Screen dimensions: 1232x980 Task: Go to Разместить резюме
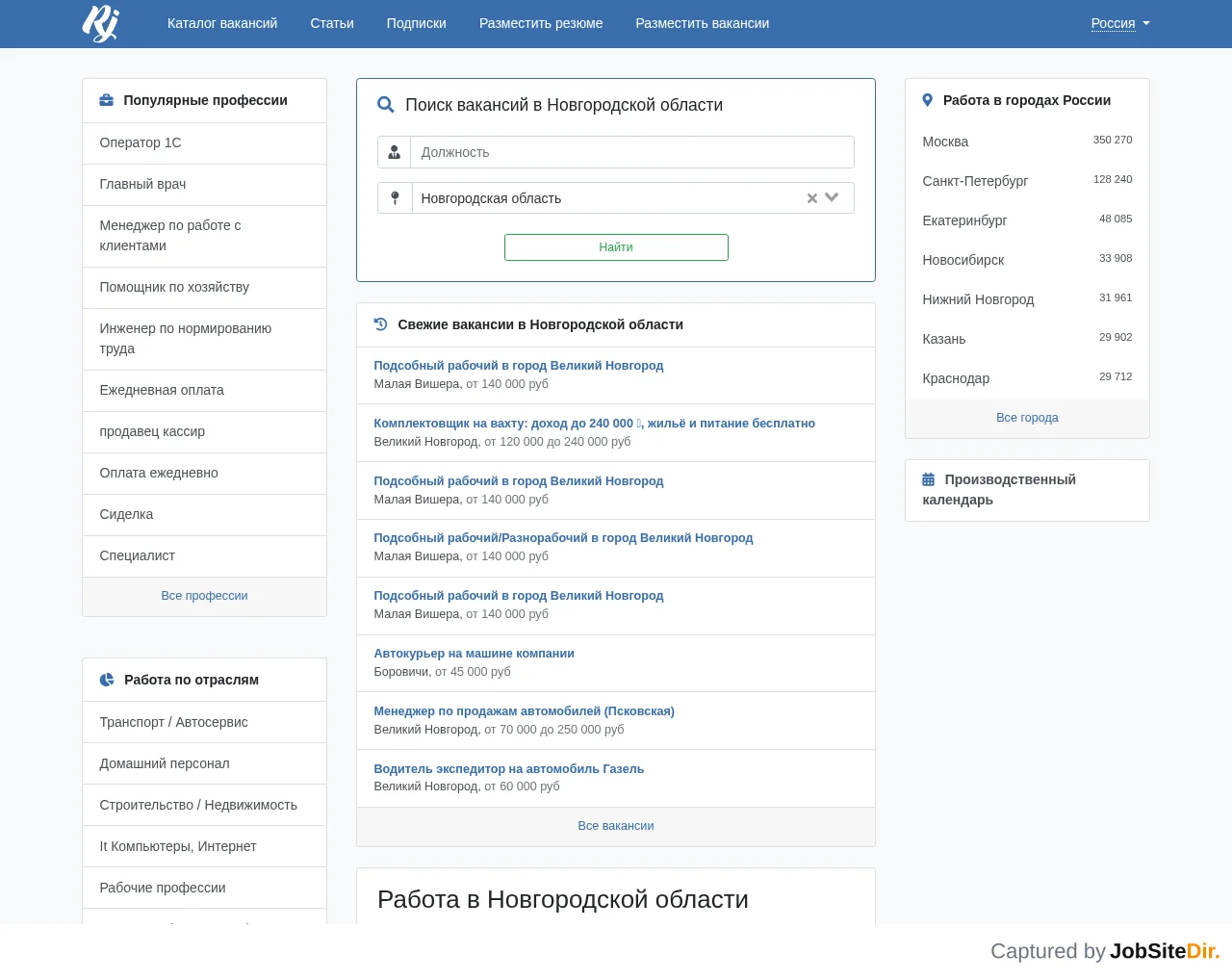click(x=541, y=23)
